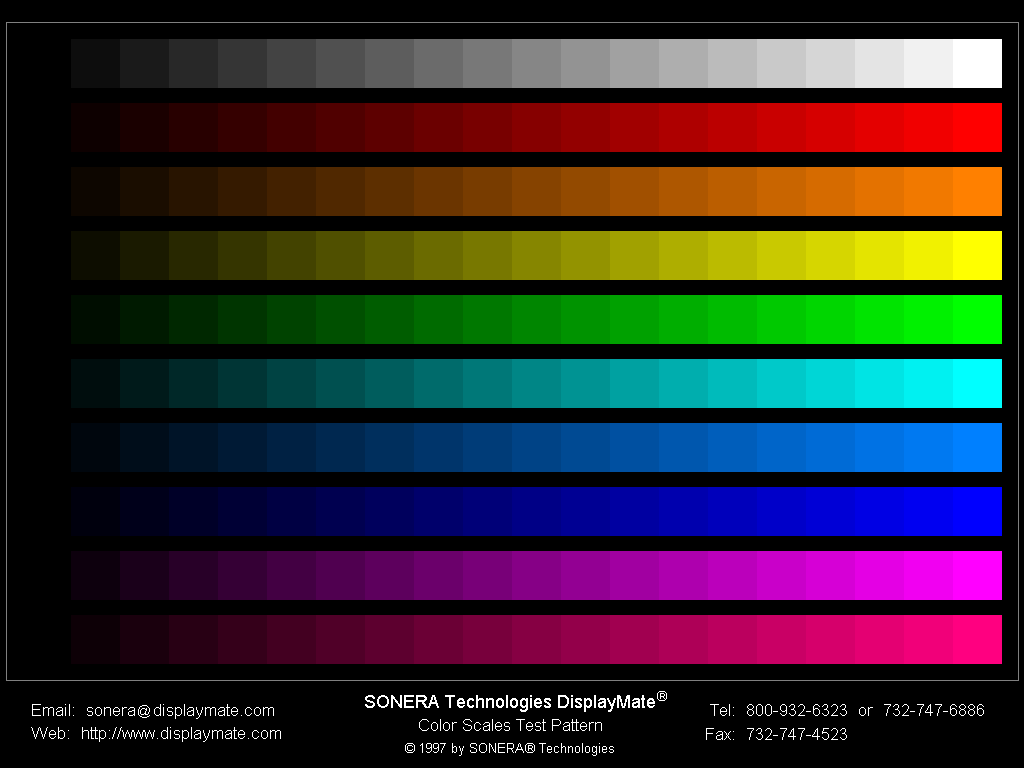The image size is (1024, 768).
Task: Click the Color Scales Test Pattern label
Action: coord(511,725)
